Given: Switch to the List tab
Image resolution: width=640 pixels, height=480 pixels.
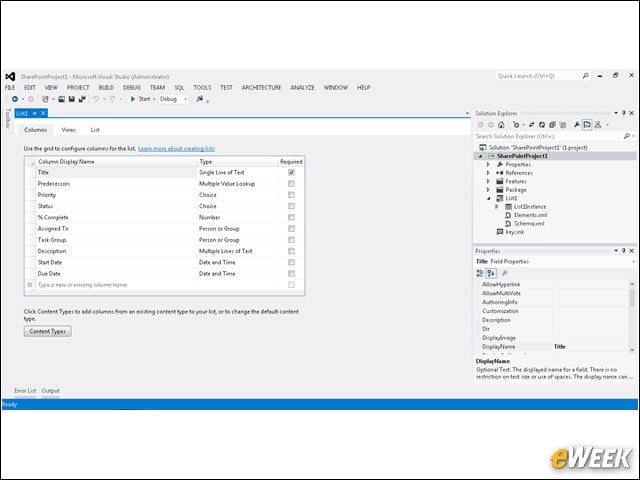Looking at the screenshot, I should (x=95, y=130).
